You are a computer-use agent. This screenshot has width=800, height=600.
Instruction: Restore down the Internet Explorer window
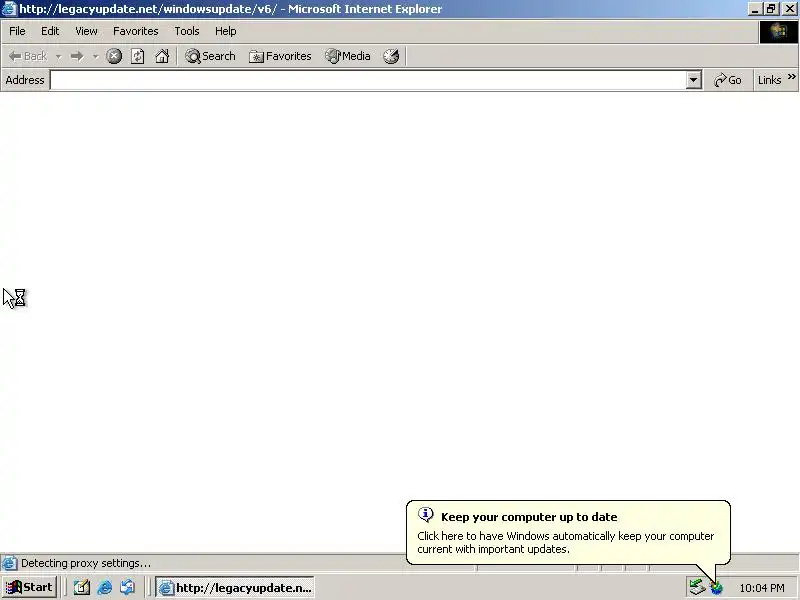pyautogui.click(x=771, y=9)
